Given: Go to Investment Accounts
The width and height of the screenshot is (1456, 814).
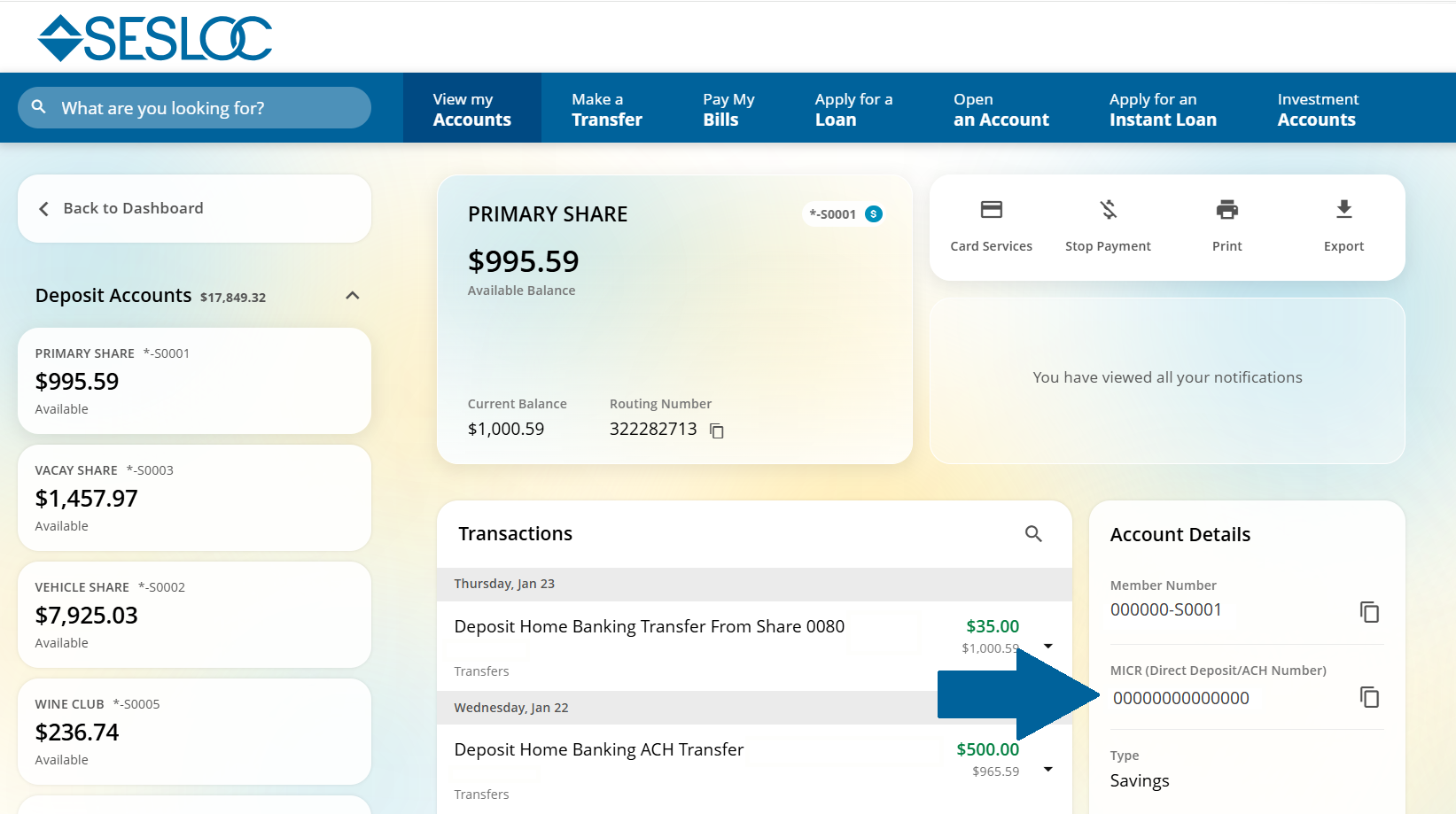Looking at the screenshot, I should (1318, 107).
